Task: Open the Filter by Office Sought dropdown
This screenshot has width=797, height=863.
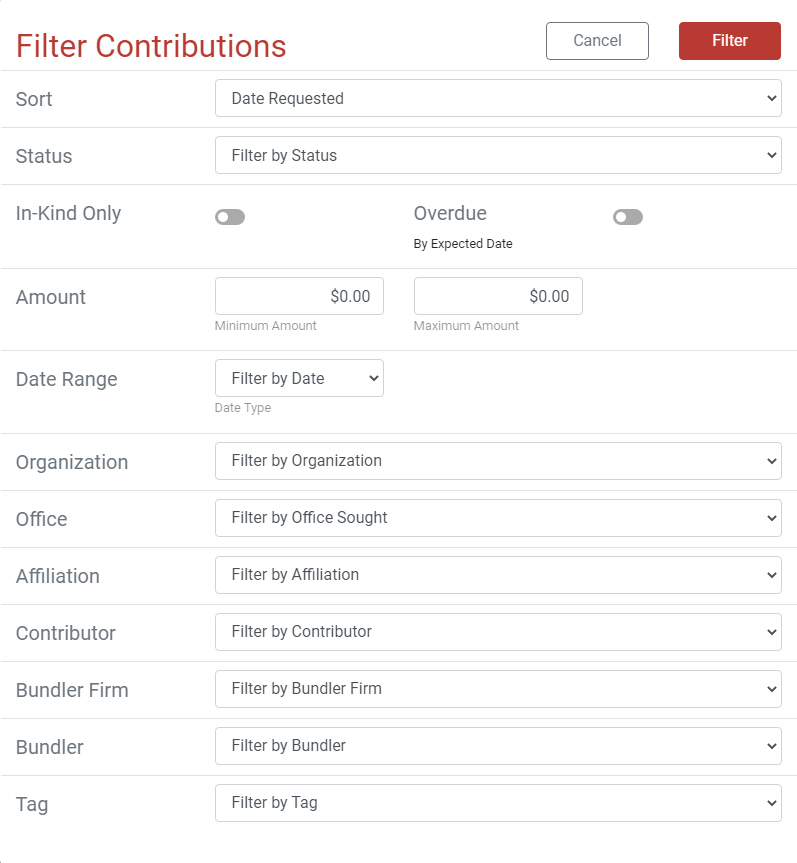Action: pyautogui.click(x=498, y=518)
